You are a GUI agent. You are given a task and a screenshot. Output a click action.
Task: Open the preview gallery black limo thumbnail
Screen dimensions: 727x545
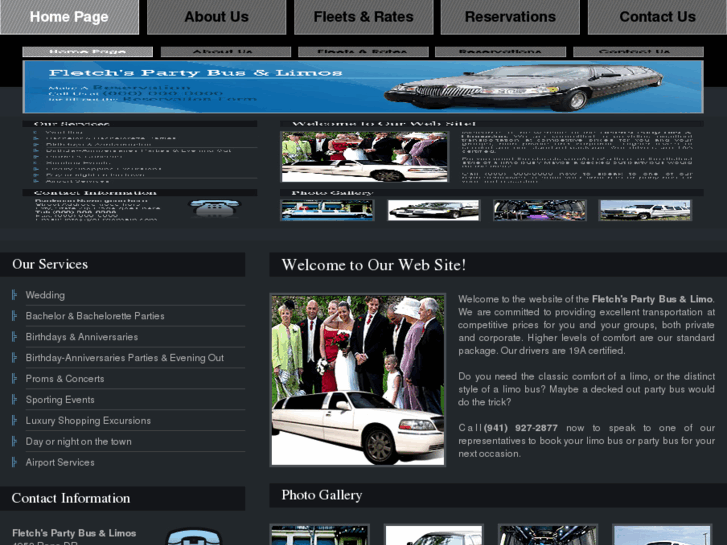pyautogui.click(x=434, y=210)
